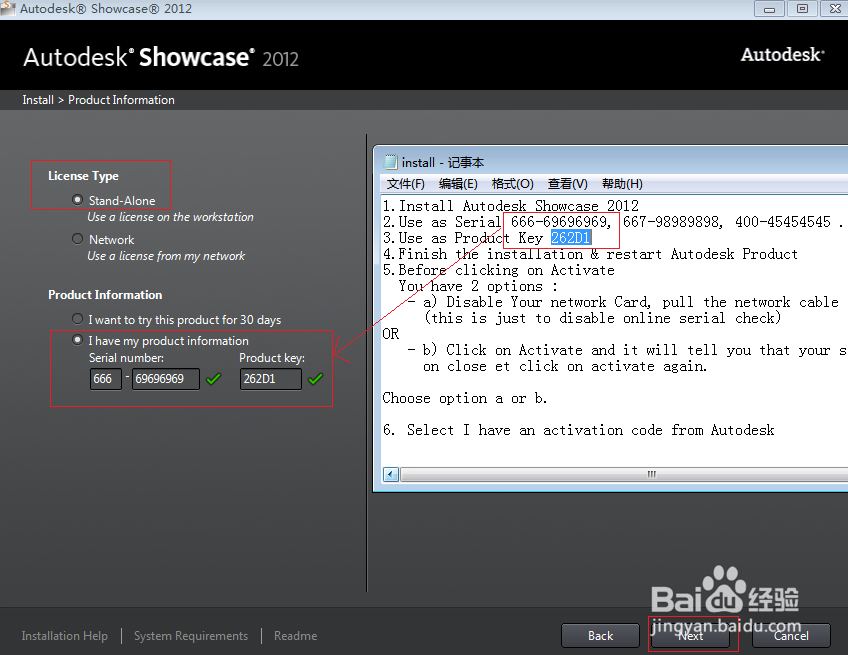848x655 pixels.
Task: Open the 帮助(H) menu in Notepad
Action: pyautogui.click(x=622, y=184)
